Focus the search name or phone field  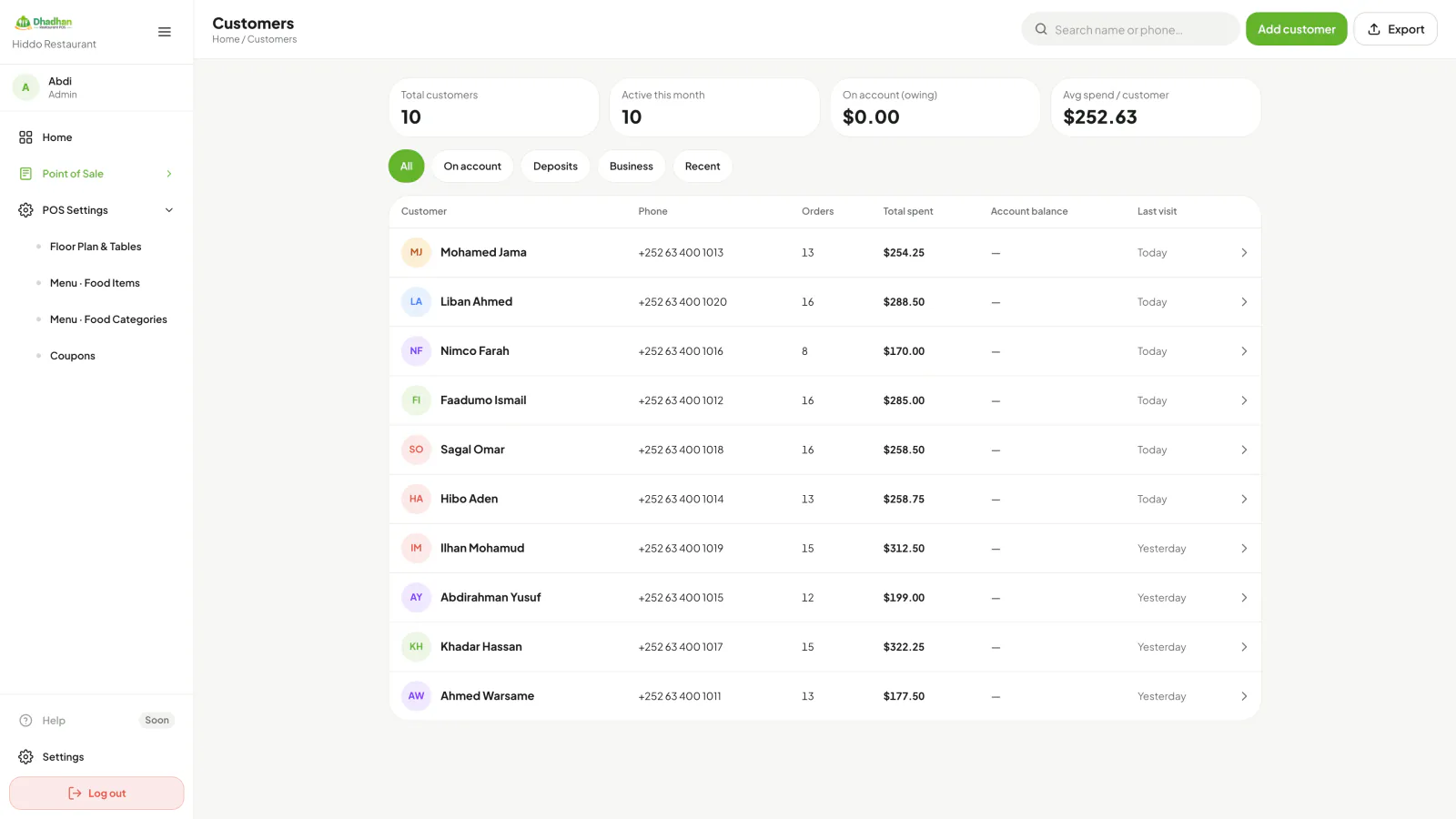pos(1130,29)
